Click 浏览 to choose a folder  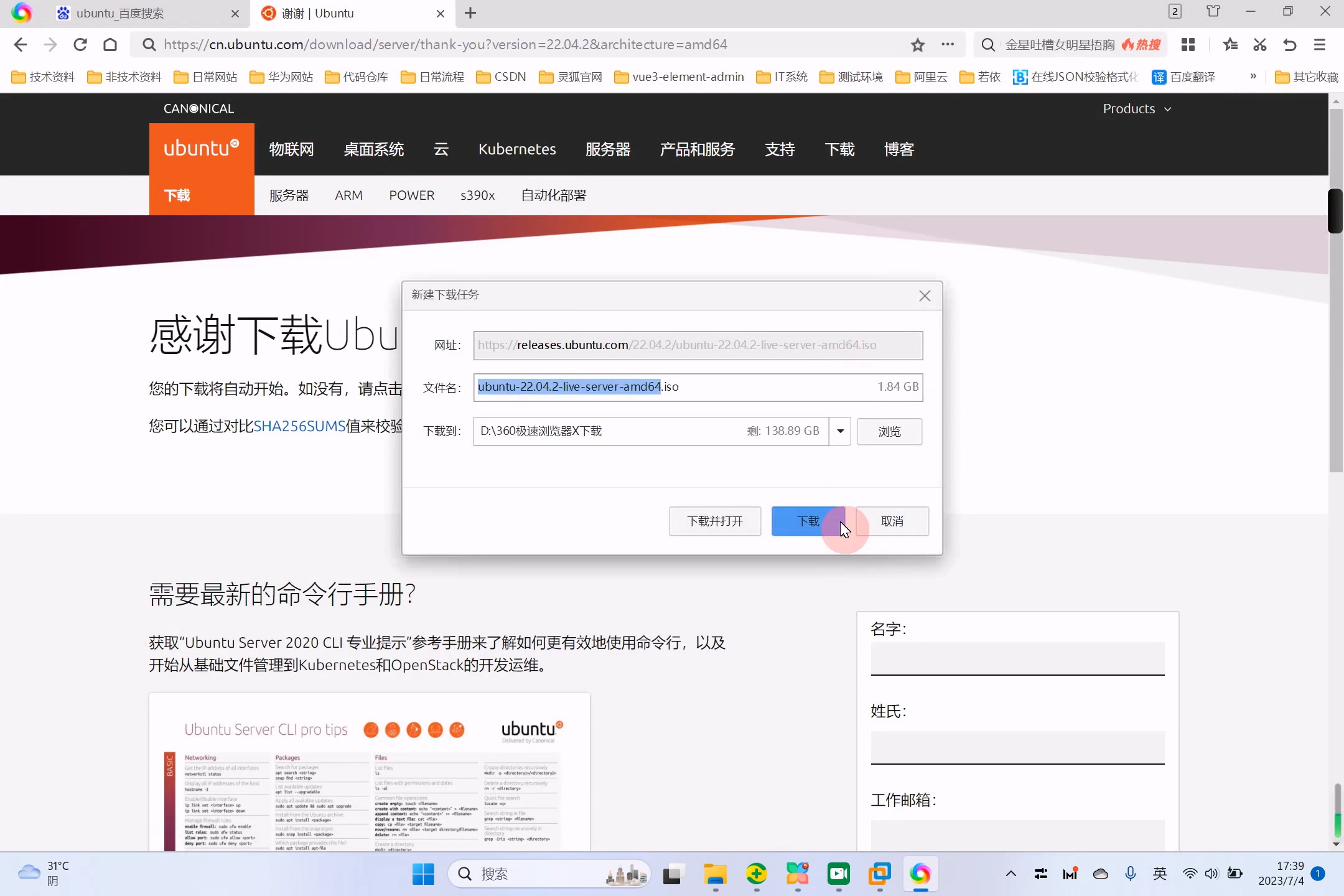pos(890,431)
